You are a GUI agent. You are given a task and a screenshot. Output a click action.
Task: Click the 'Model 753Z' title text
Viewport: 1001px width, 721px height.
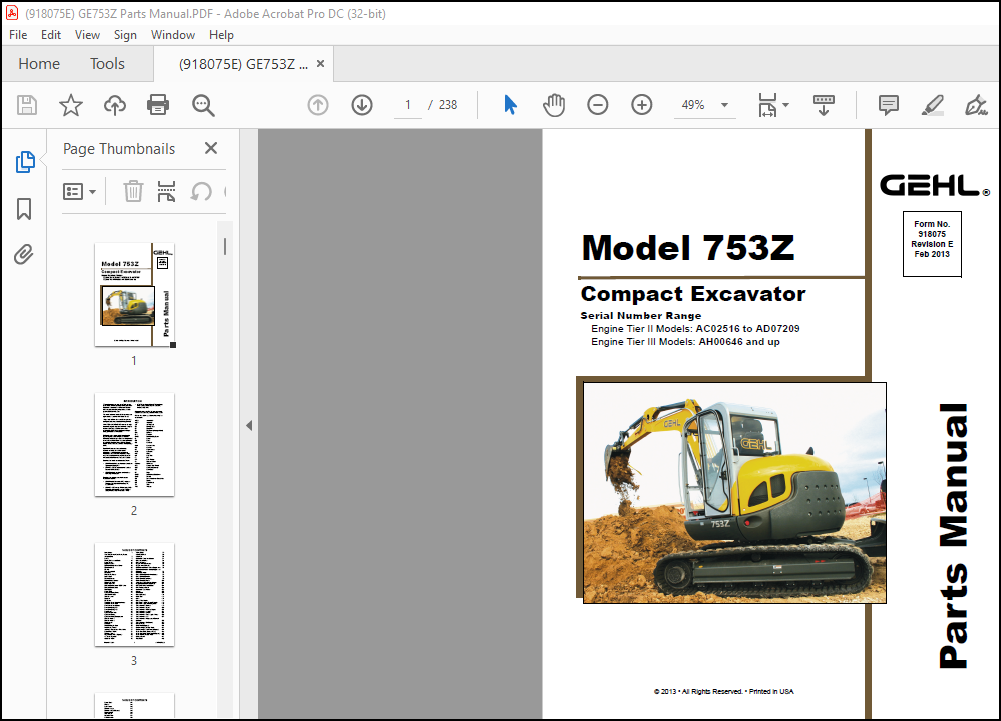click(688, 248)
